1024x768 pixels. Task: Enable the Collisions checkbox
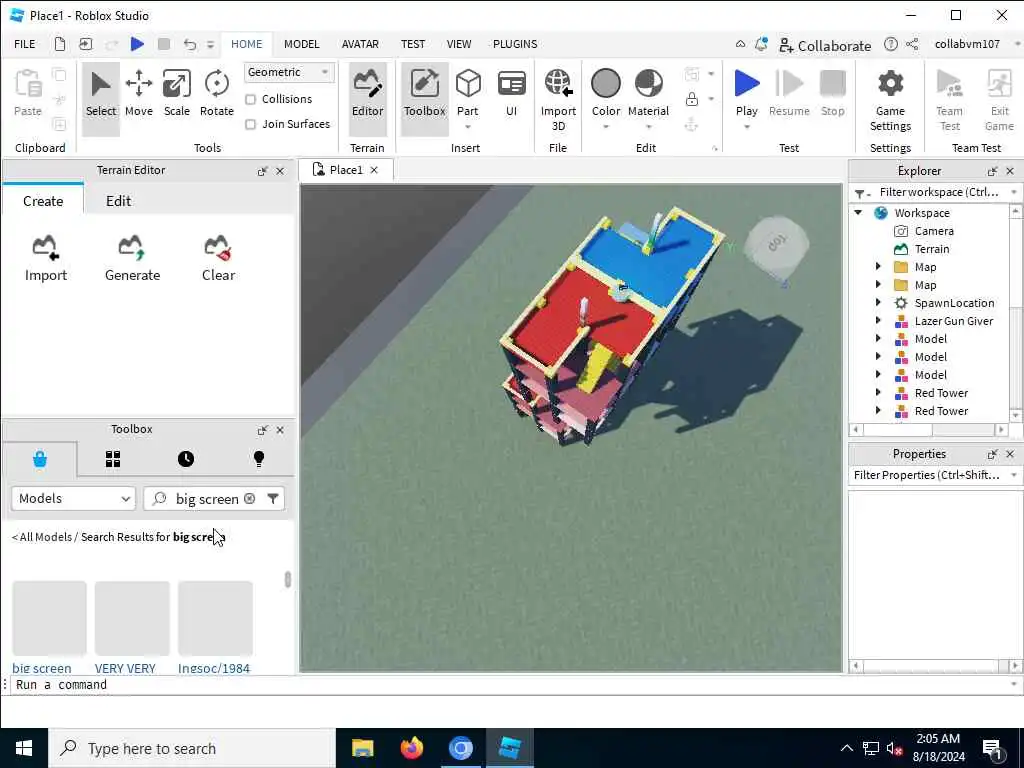point(250,99)
